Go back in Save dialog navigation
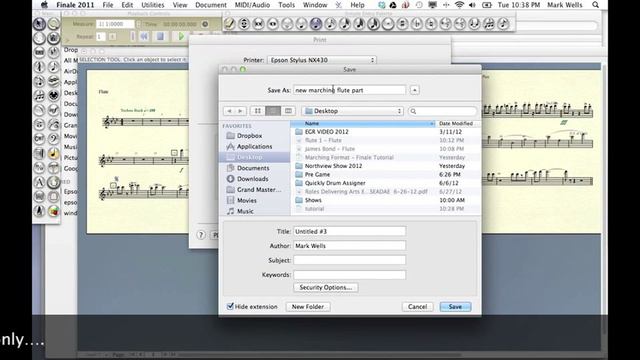 tap(229, 111)
